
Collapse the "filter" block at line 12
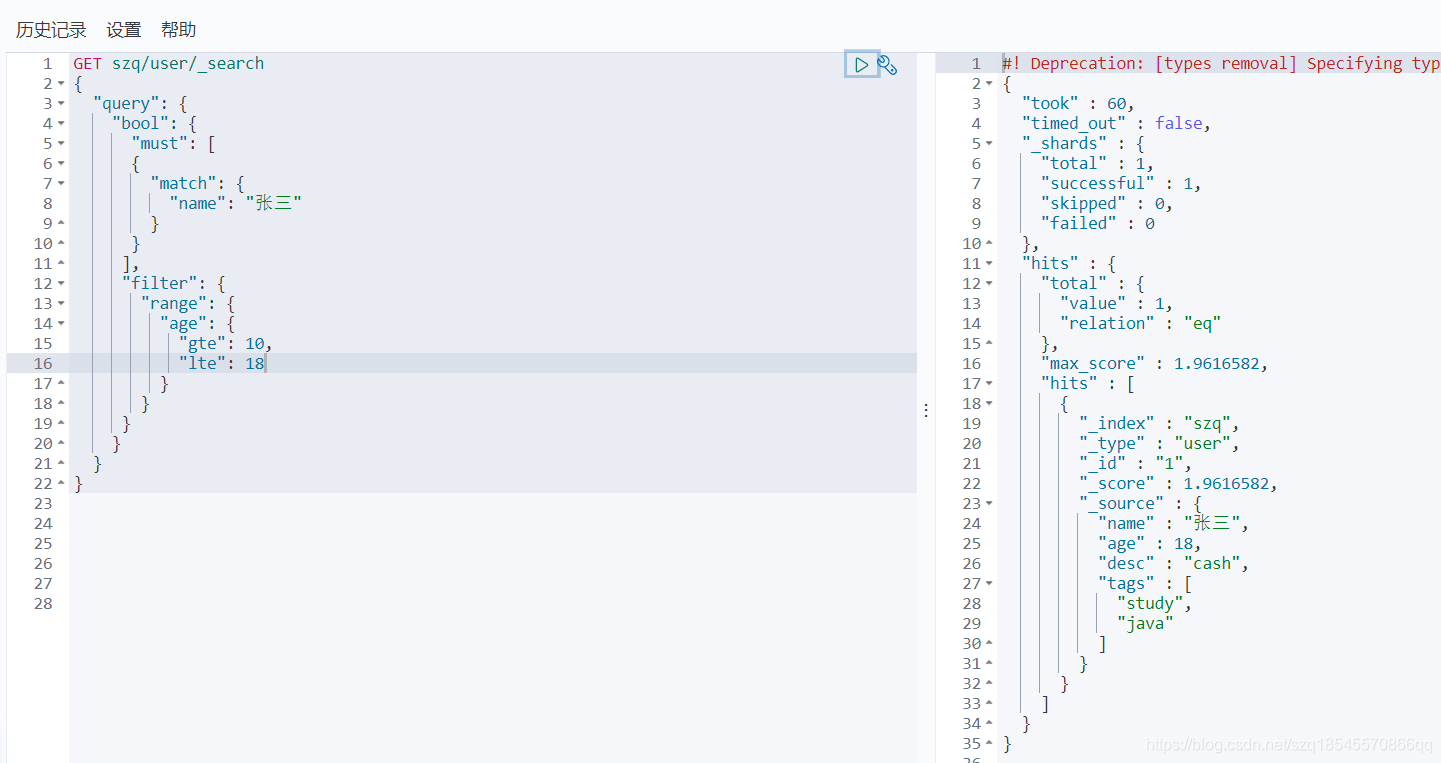(x=61, y=284)
